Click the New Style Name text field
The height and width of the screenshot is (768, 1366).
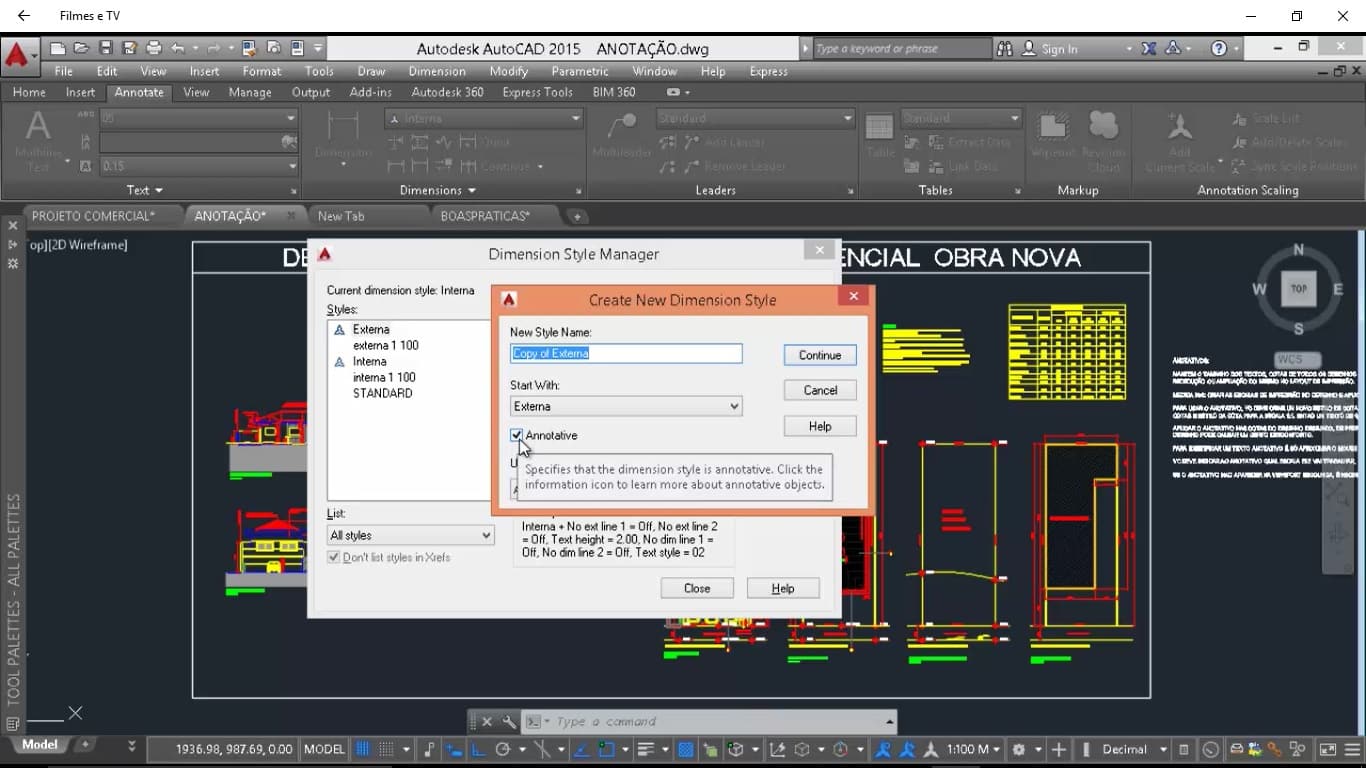(626, 353)
